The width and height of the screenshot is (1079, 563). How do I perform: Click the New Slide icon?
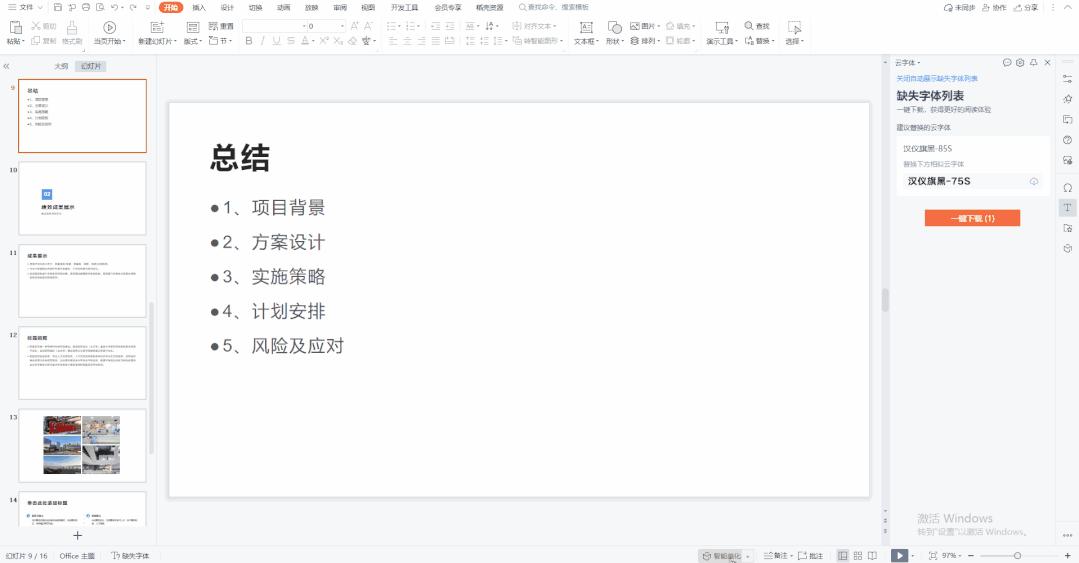(x=157, y=28)
